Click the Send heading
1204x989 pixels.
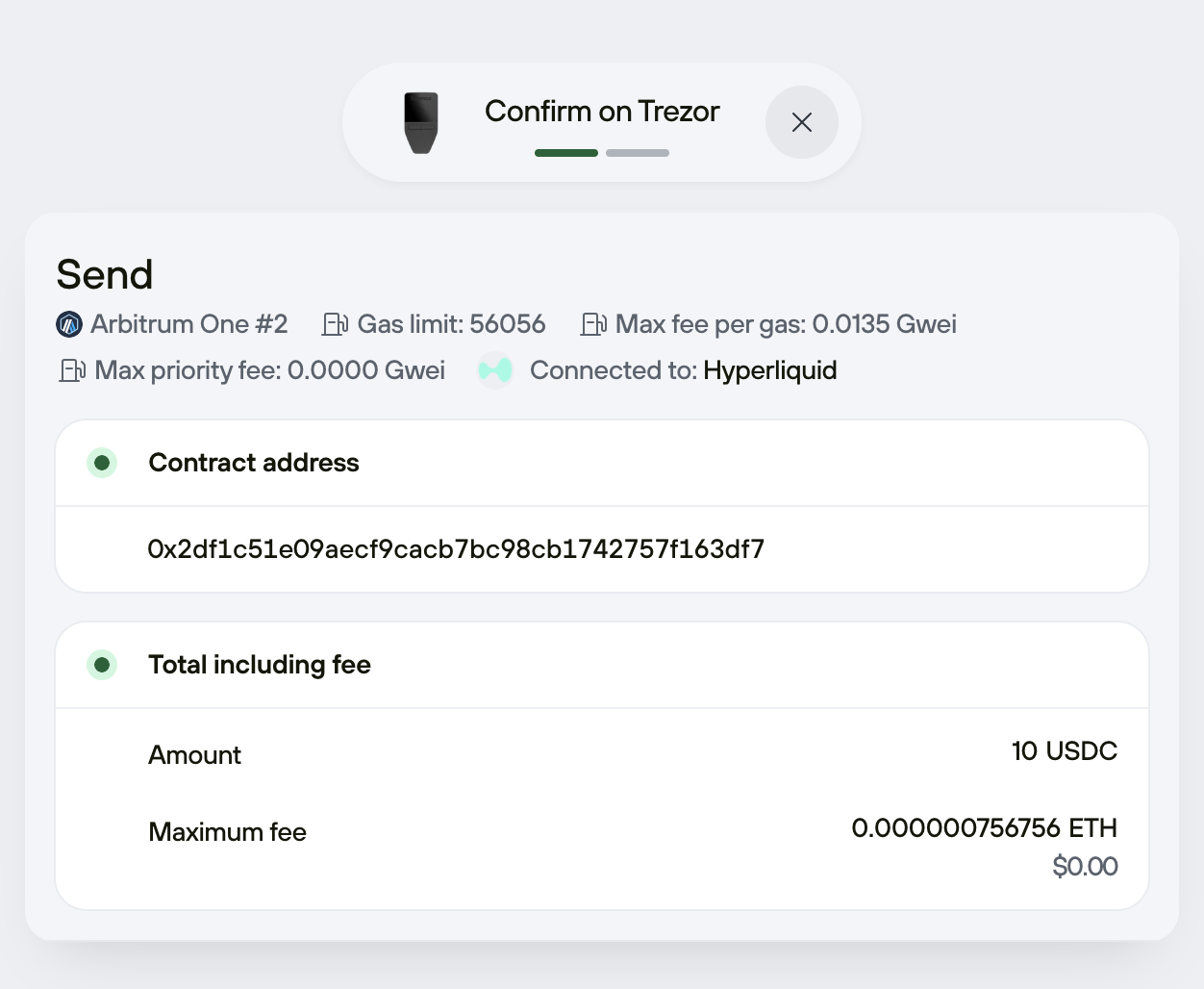(105, 274)
